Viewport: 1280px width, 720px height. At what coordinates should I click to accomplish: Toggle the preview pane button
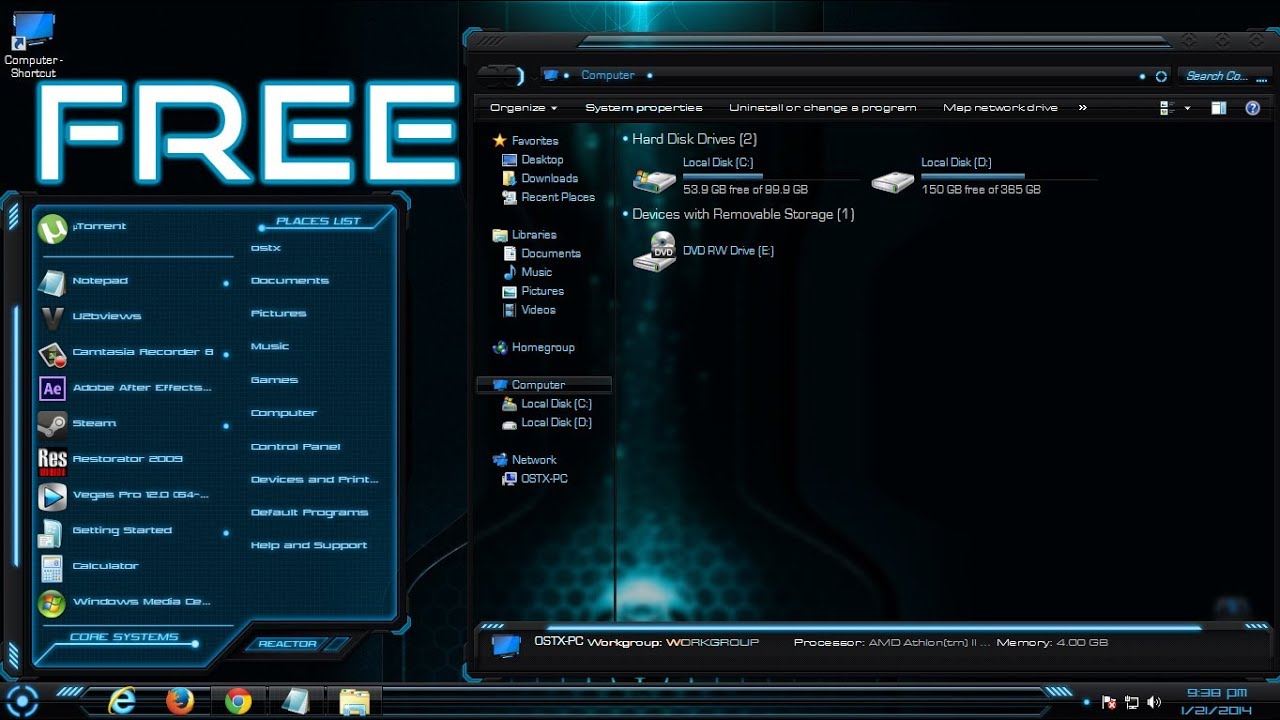1218,108
